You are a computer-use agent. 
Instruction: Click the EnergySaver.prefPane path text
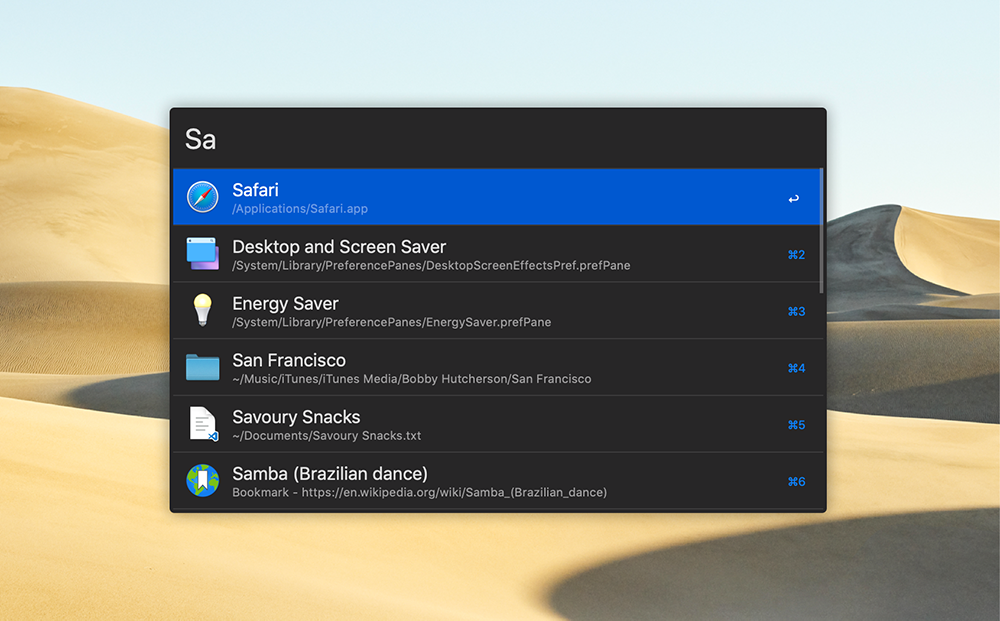tap(392, 323)
